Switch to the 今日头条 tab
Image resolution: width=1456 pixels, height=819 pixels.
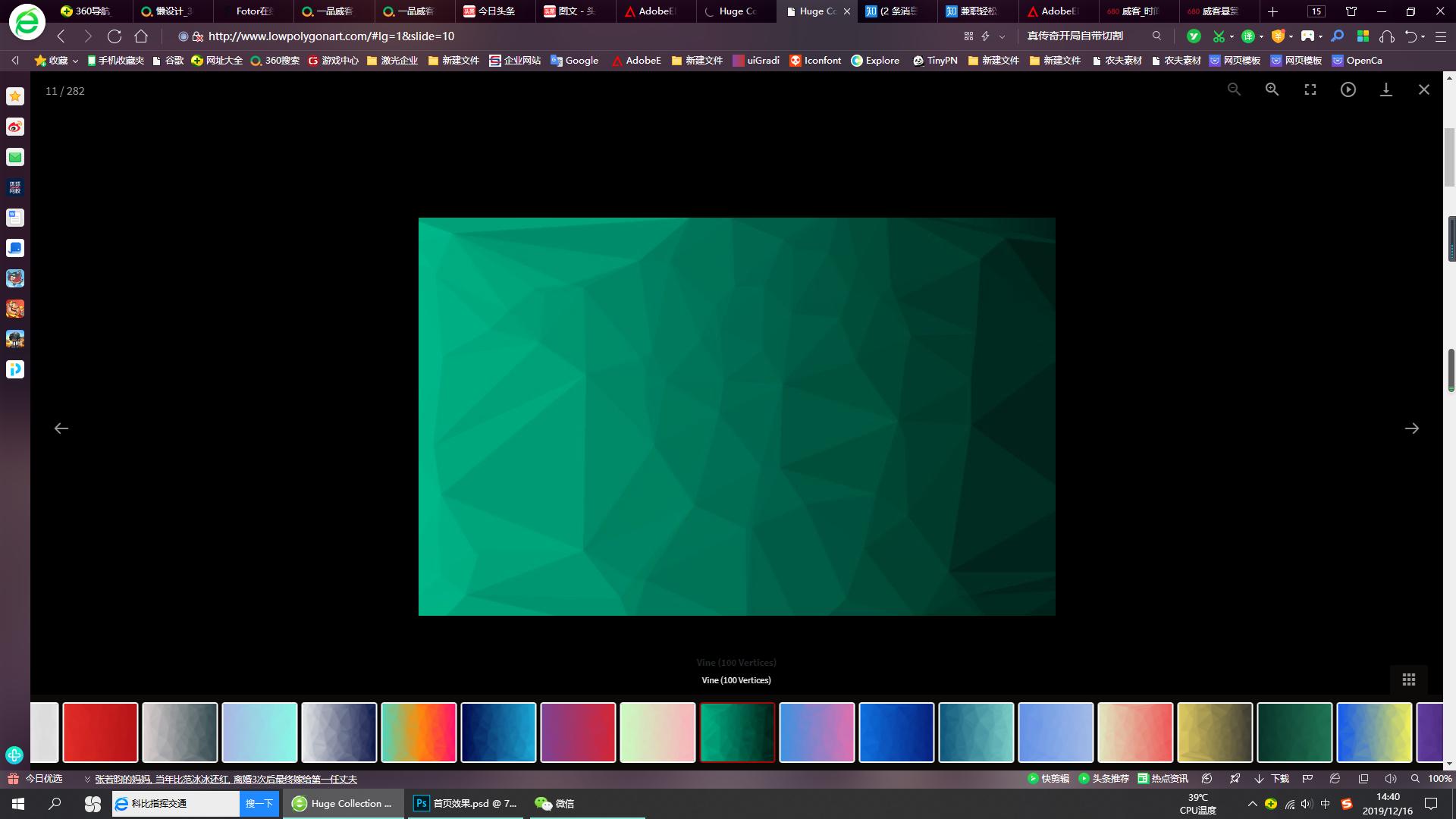[x=496, y=11]
